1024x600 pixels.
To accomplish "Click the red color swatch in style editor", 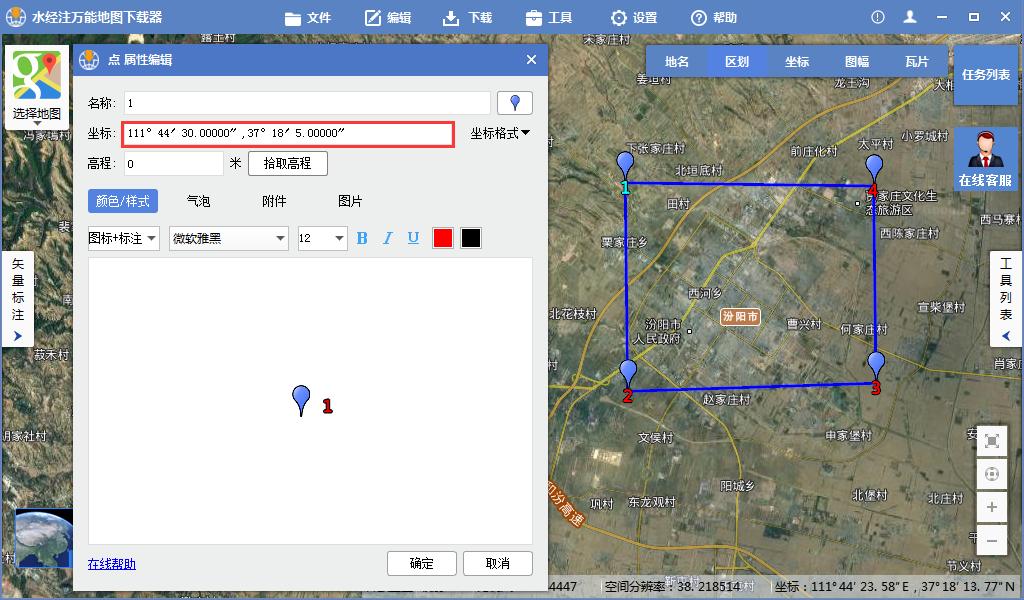I will (442, 237).
